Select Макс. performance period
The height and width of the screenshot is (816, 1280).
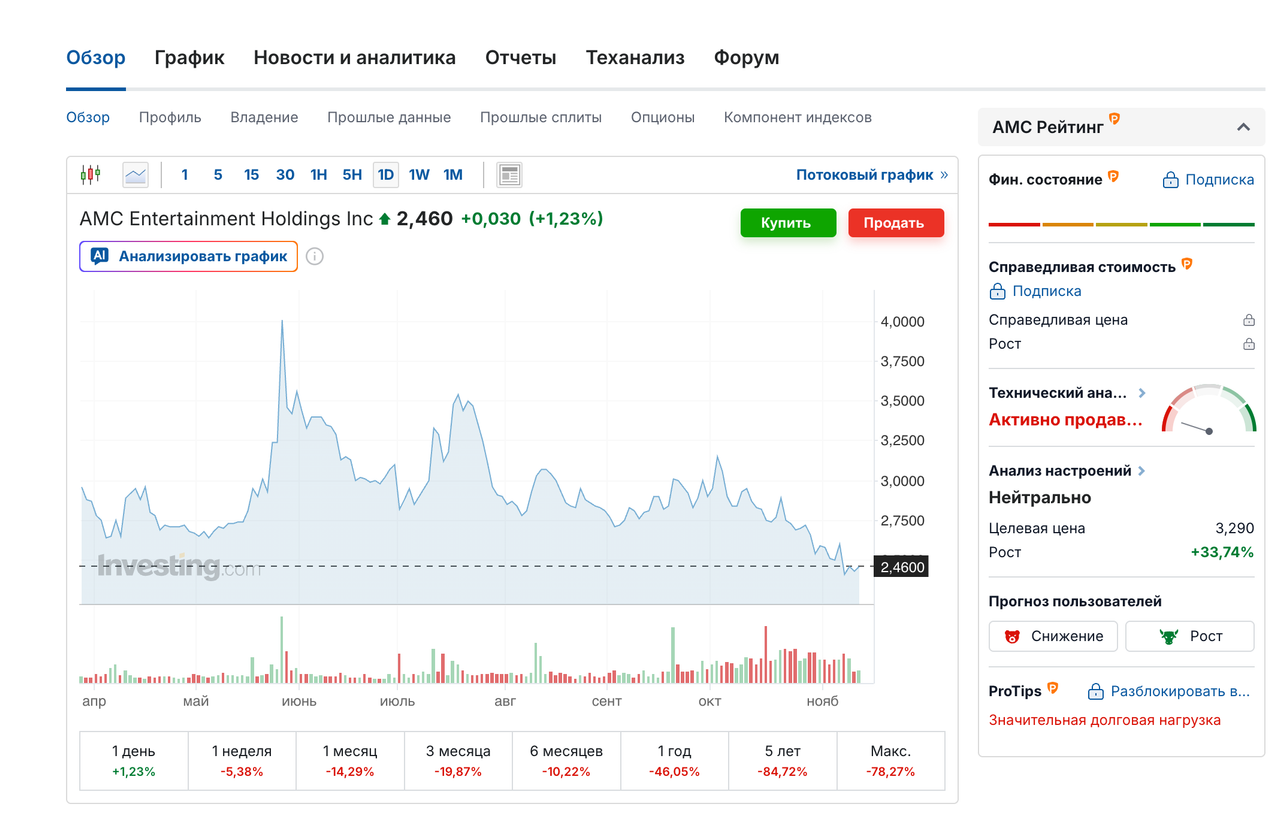tap(891, 761)
